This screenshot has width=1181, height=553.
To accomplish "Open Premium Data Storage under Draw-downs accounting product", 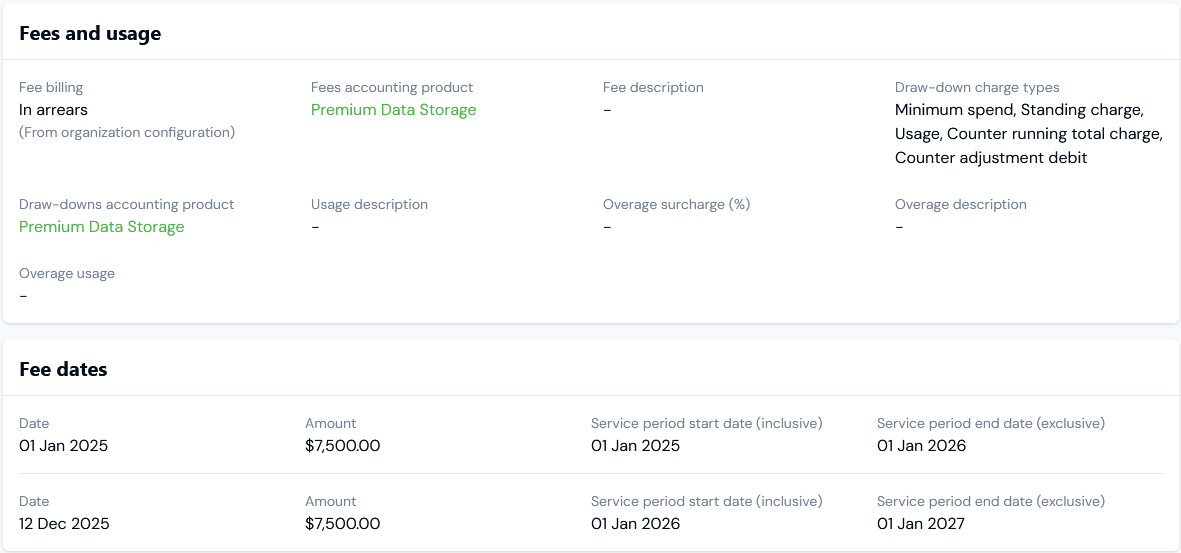I will [102, 227].
